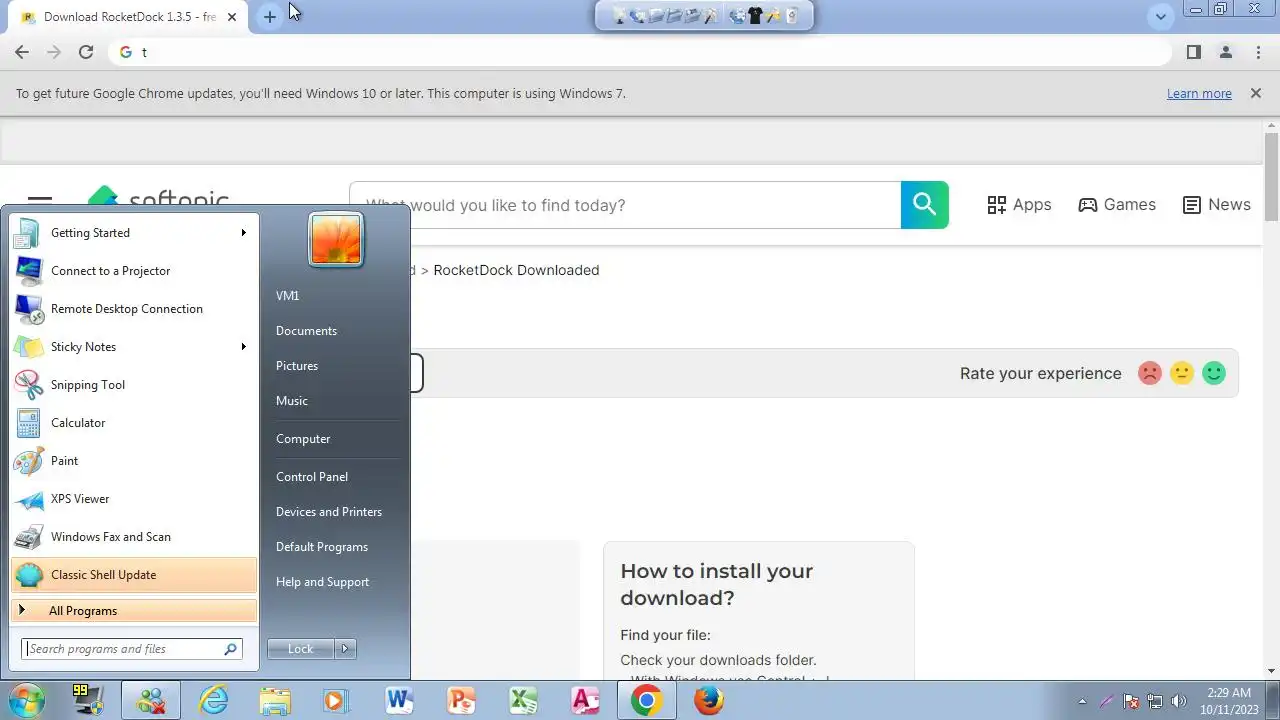The image size is (1280, 720).
Task: Launch XPS Viewer
Action: point(132,499)
